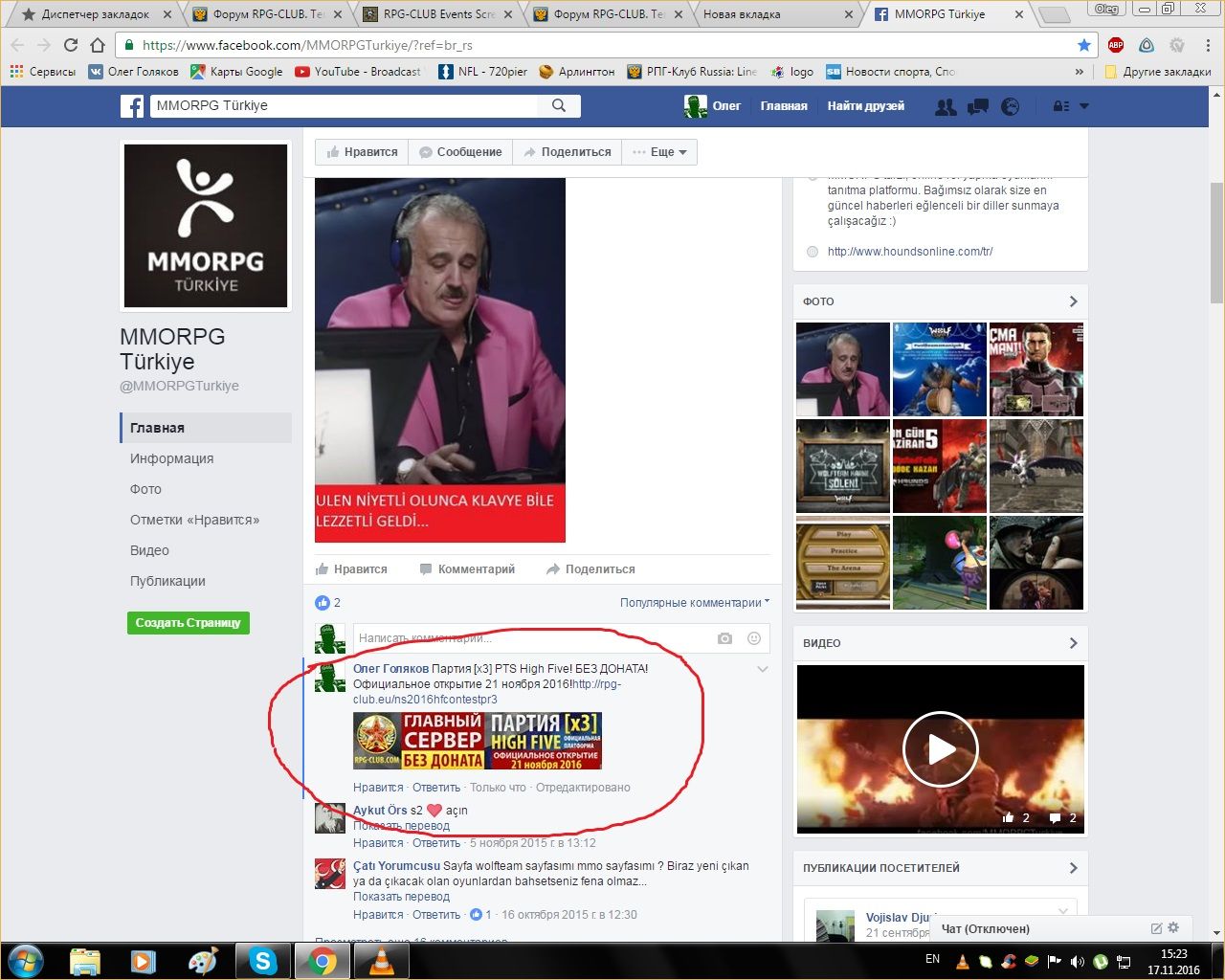Select Видео in the left page menu
Screen dimensions: 1225x980
(149, 550)
